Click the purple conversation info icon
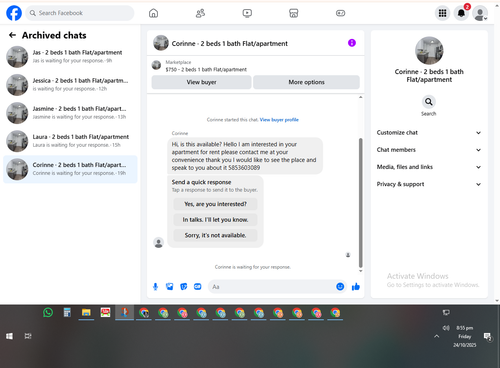The width and height of the screenshot is (500, 368). click(352, 43)
